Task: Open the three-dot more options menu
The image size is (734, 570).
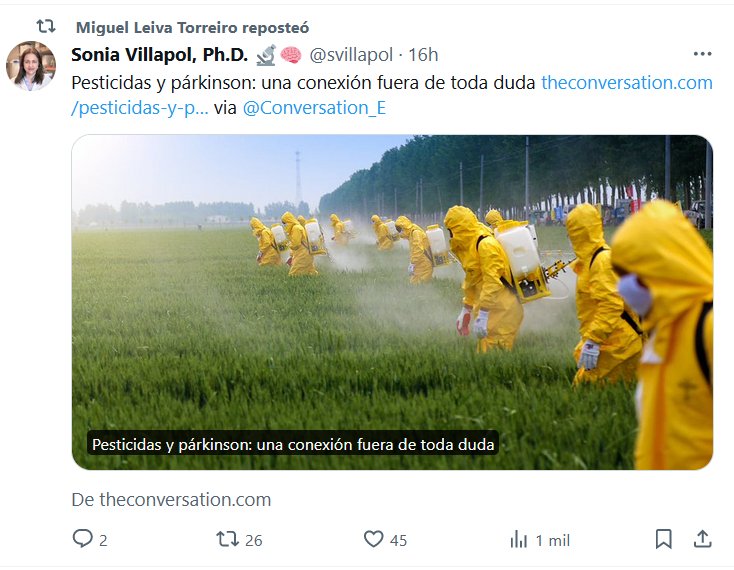Action: click(703, 54)
